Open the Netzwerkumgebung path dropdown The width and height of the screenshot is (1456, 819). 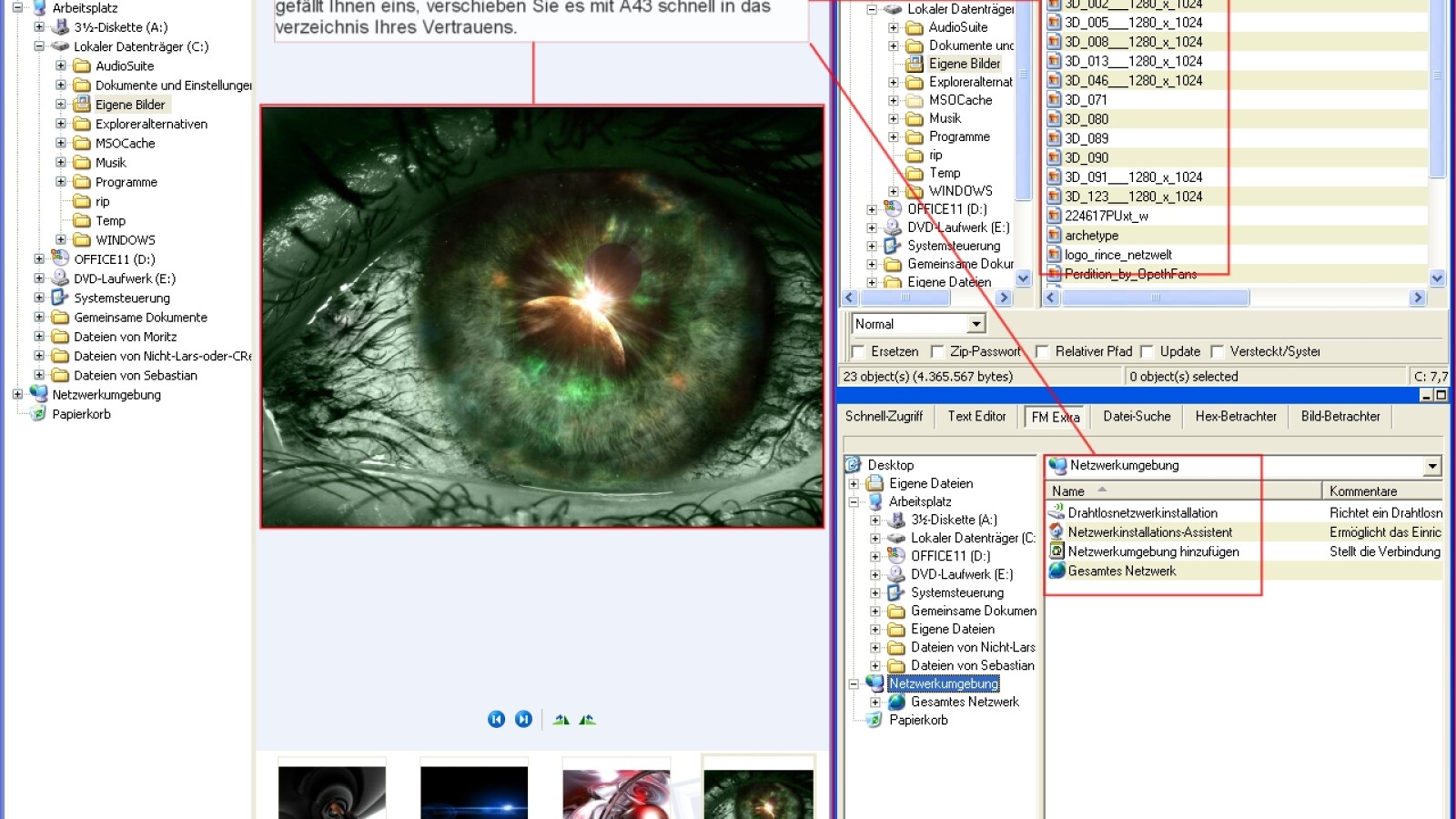[1432, 466]
